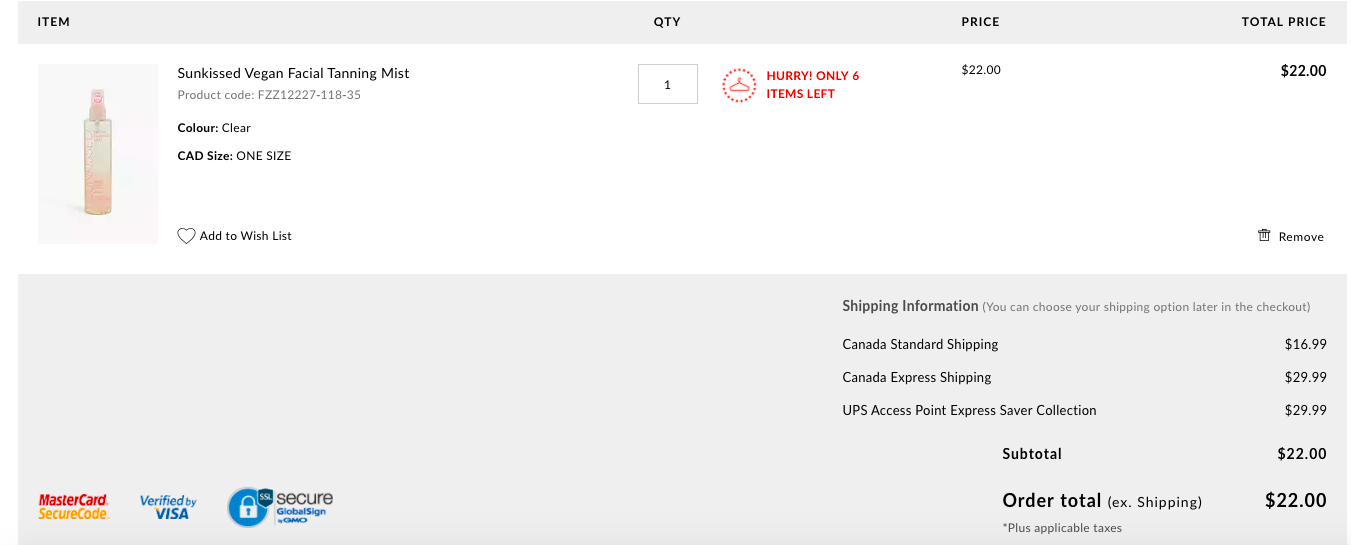Click Canada Standard Shipping option
Screen dimensions: 1351x545
[920, 344]
